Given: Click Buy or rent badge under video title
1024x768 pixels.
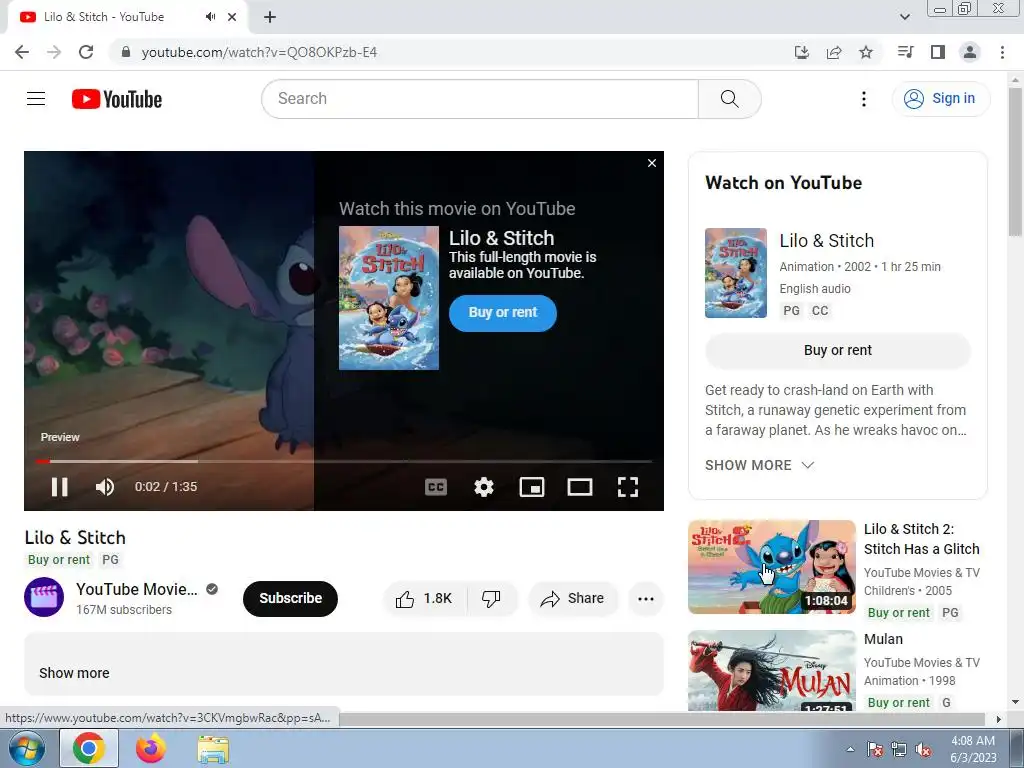Looking at the screenshot, I should [x=59, y=560].
